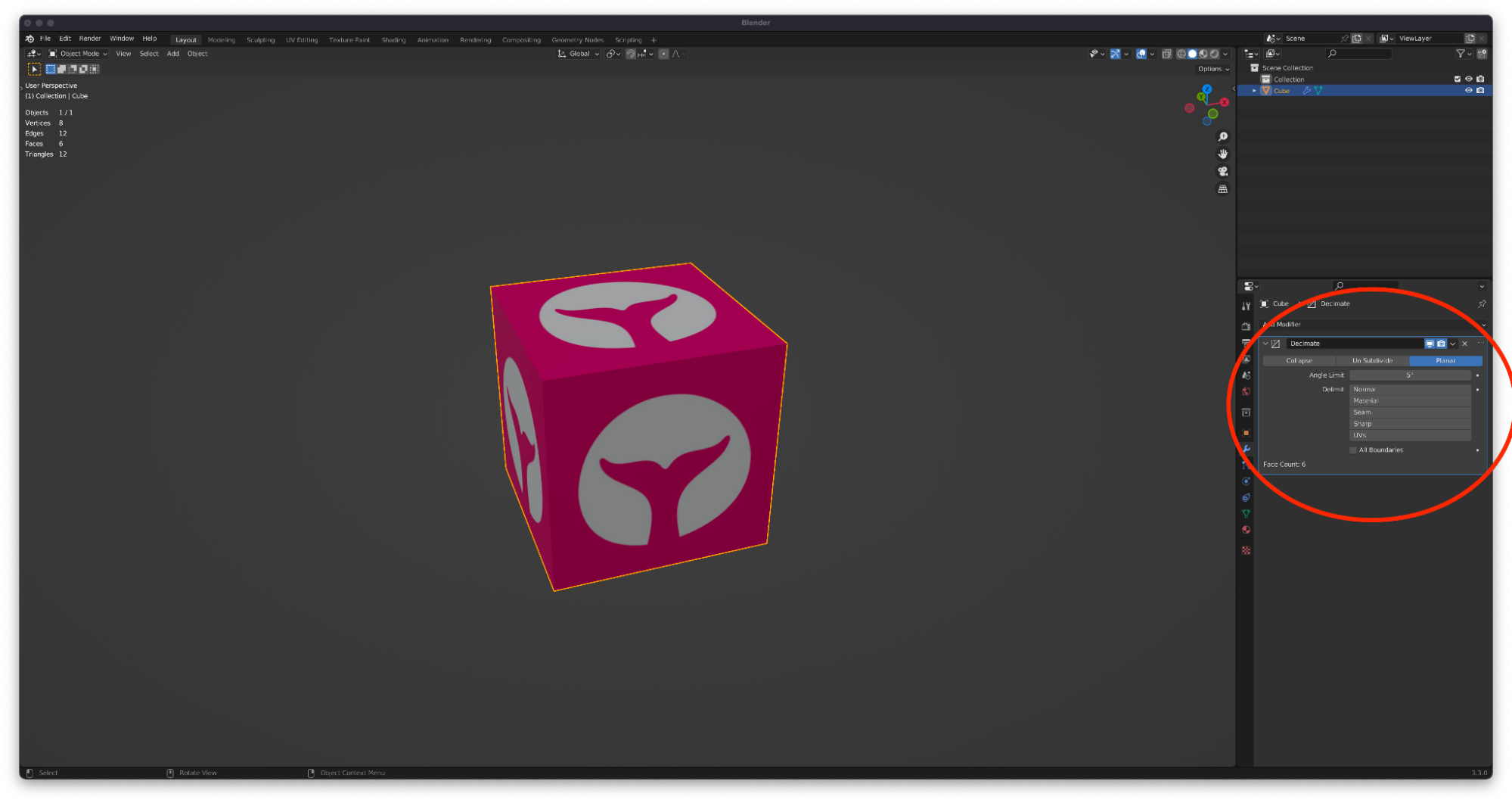Disable Cube in renders via camera icon
The width and height of the screenshot is (1512, 803).
coord(1480,91)
